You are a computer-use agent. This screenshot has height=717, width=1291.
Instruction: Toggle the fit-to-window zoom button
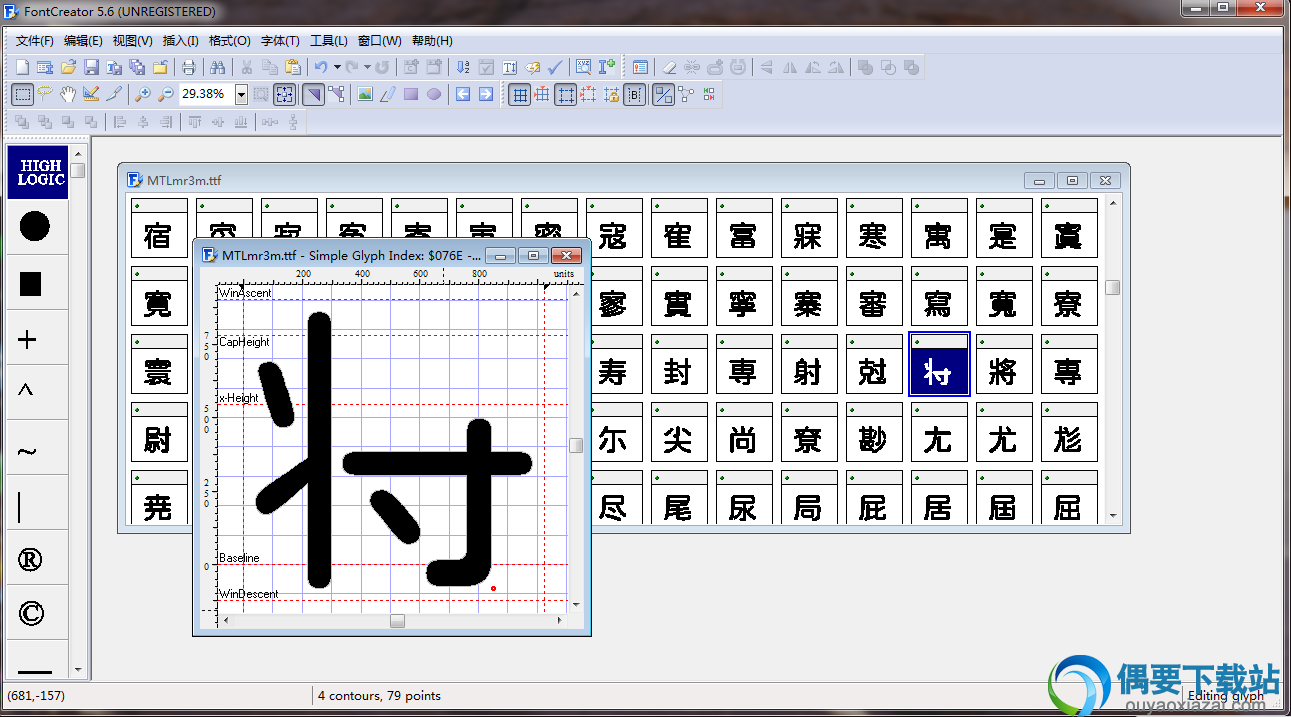[284, 94]
